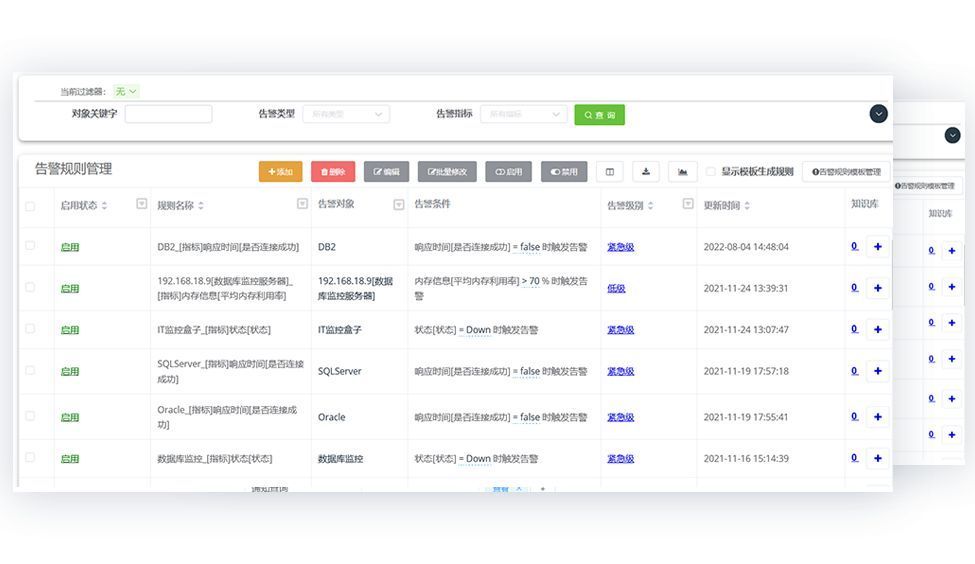
Task: Click the green 查询 search button
Action: point(599,115)
